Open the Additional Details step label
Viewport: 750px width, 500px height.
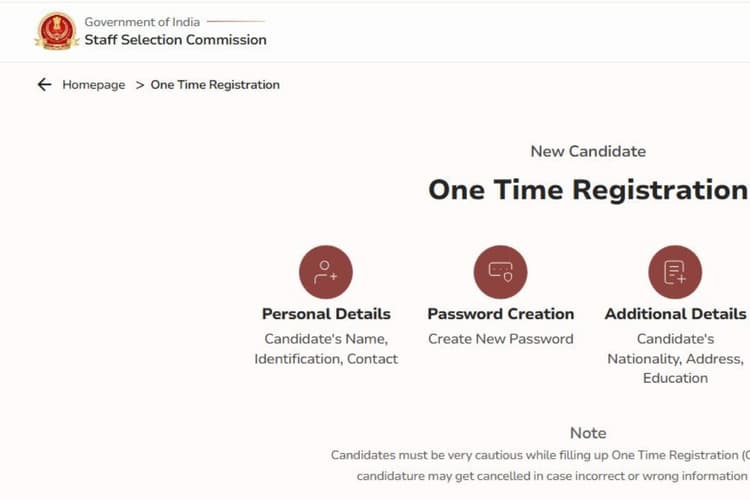point(675,314)
